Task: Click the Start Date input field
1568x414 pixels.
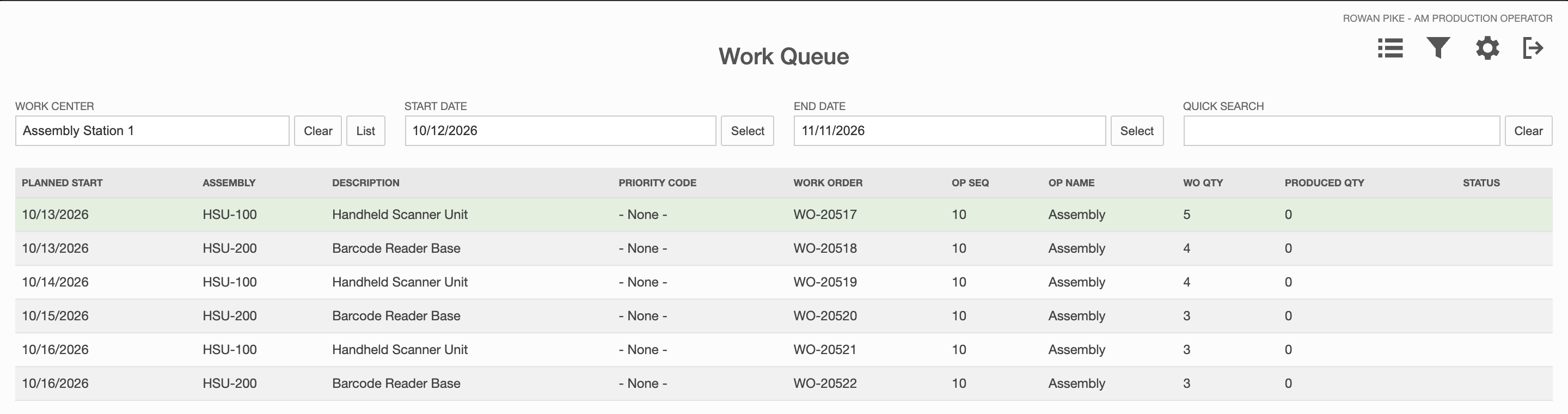Action: (x=561, y=131)
